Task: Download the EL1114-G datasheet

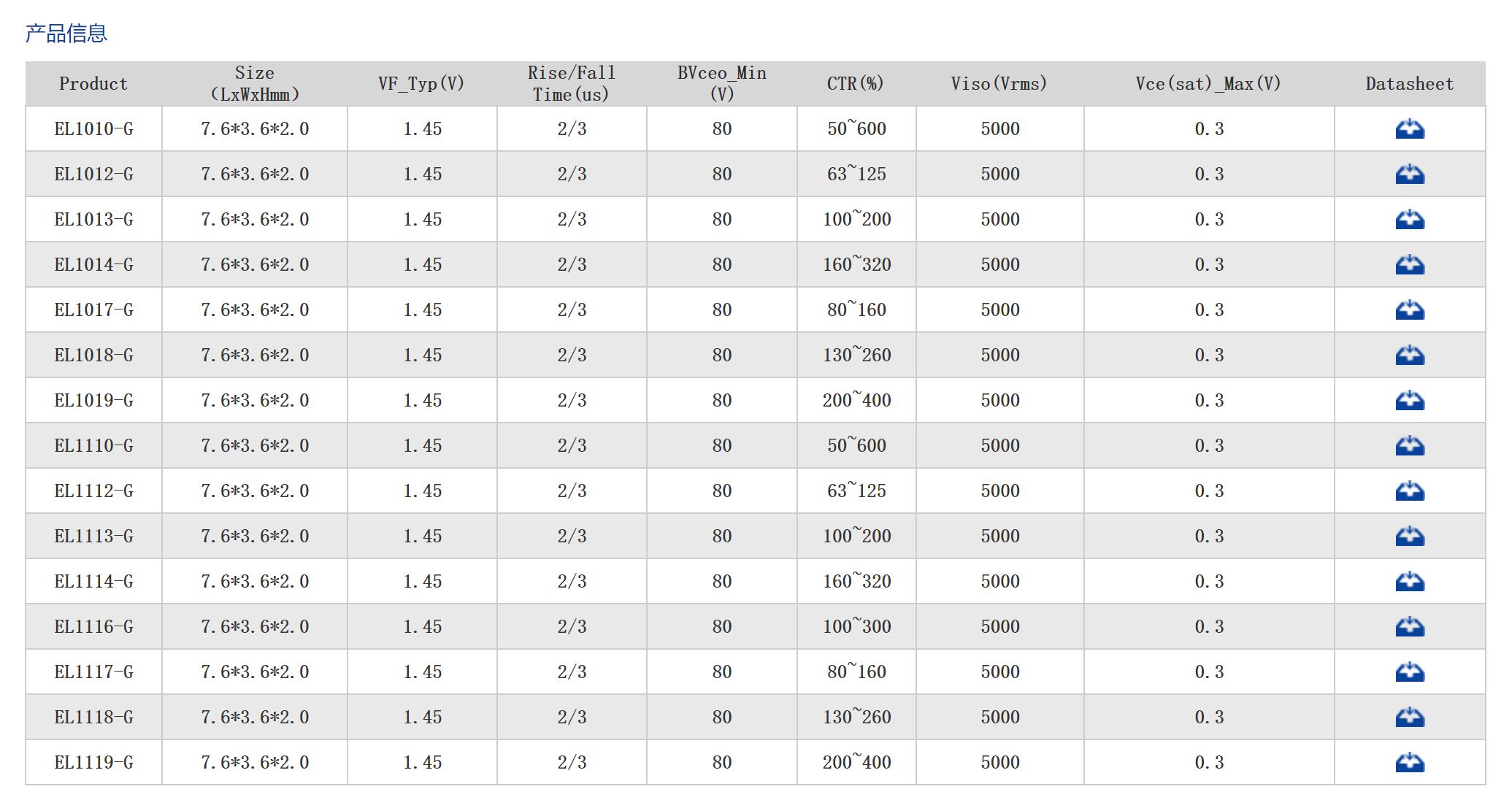Action: coord(1409,582)
